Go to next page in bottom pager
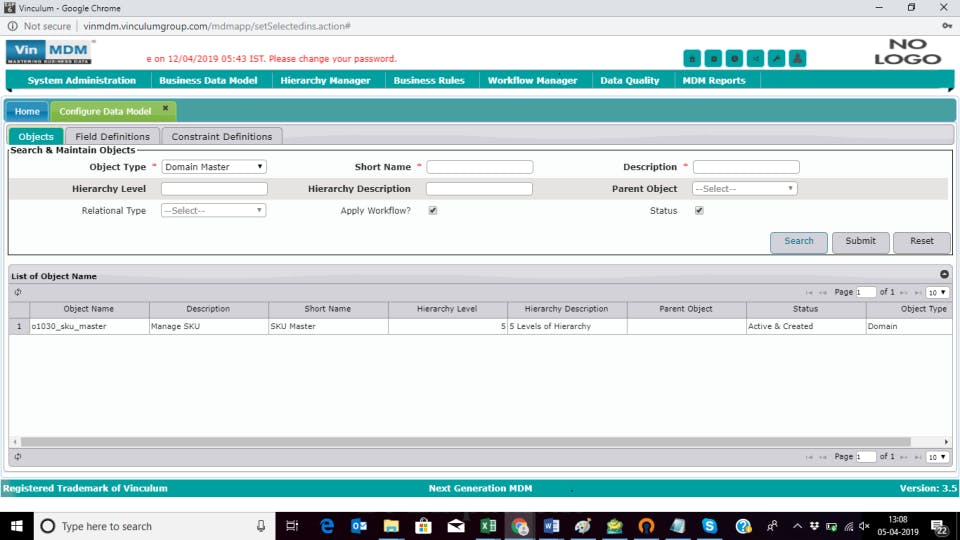Image resolution: width=960 pixels, height=540 pixels. pos(904,457)
